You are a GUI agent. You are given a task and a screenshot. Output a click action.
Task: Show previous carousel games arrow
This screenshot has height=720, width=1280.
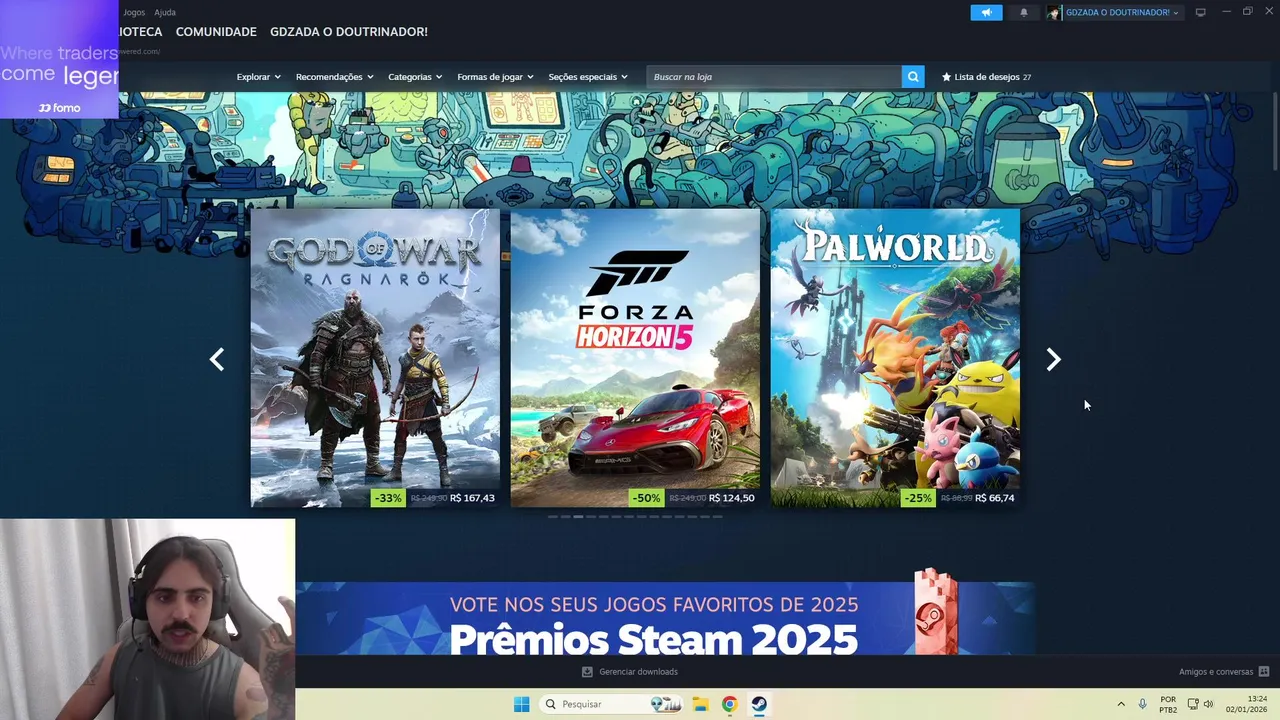click(217, 359)
